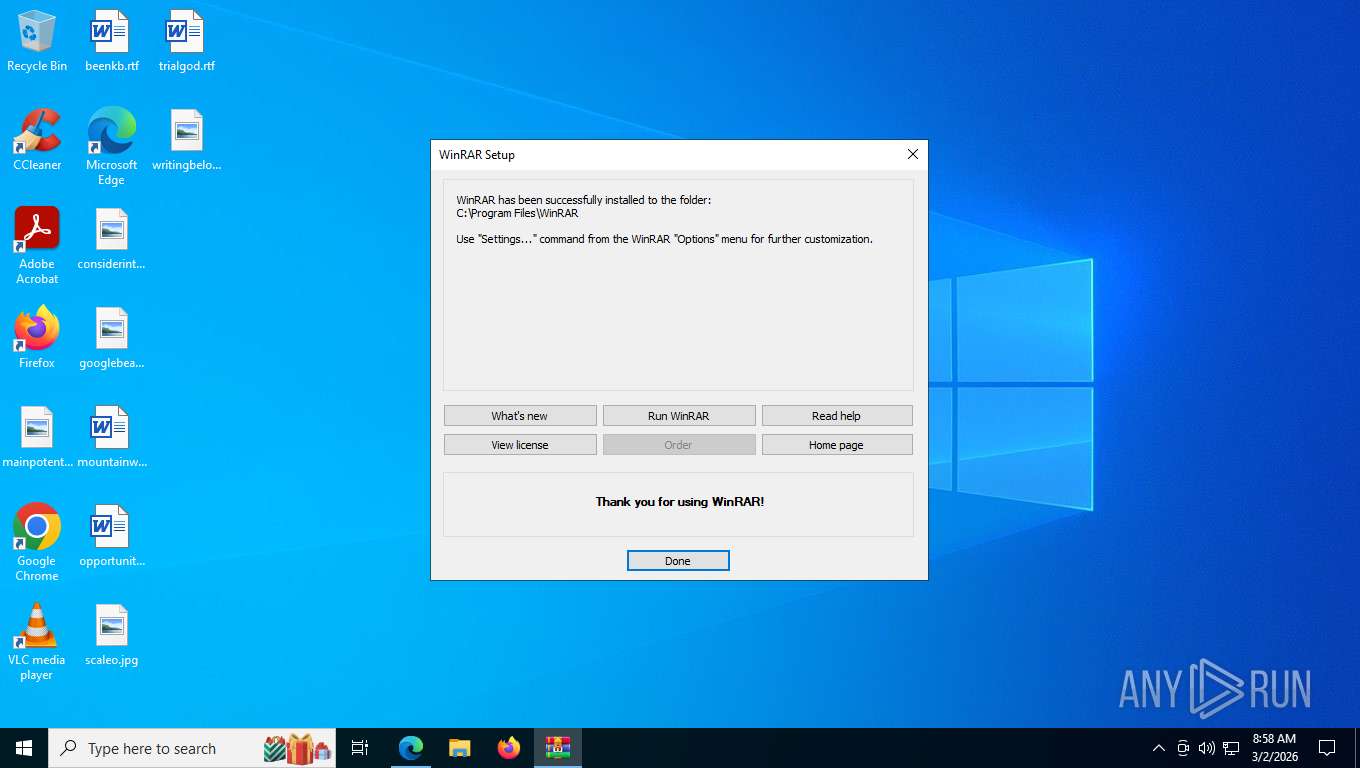Click the taskbar search box
This screenshot has height=768, width=1360.
coord(192,748)
